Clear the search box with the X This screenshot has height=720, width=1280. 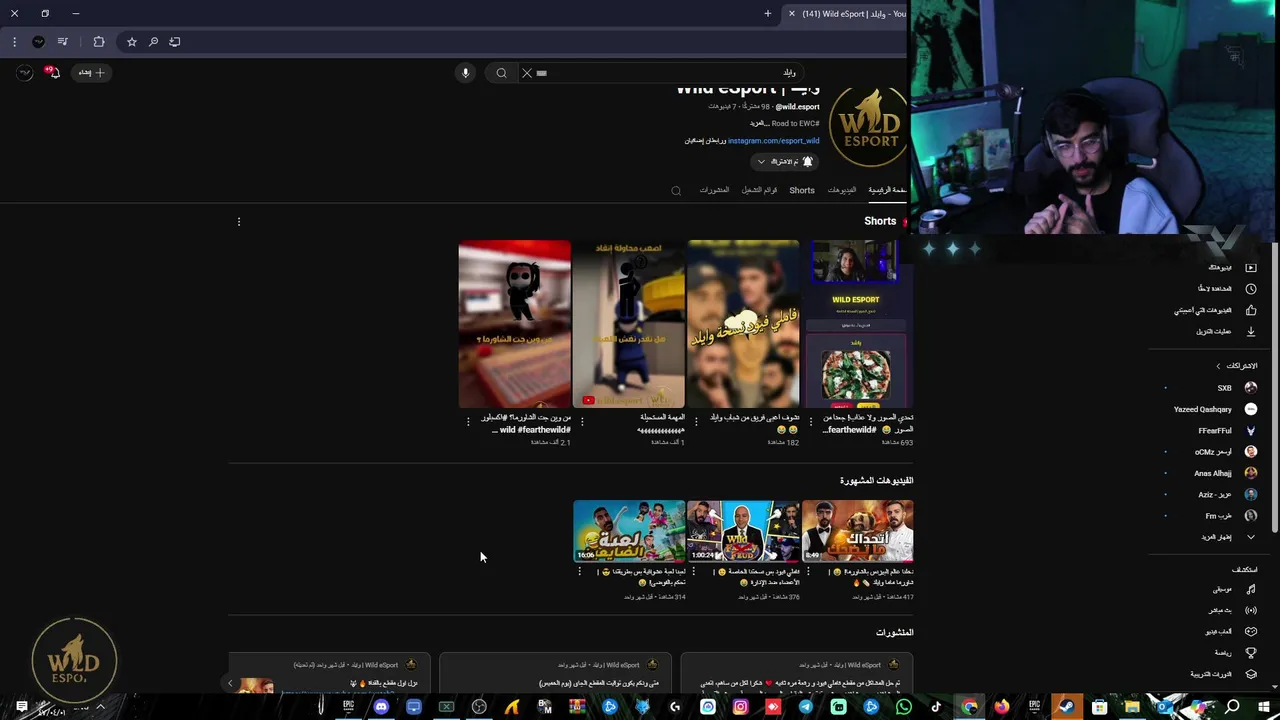point(527,73)
